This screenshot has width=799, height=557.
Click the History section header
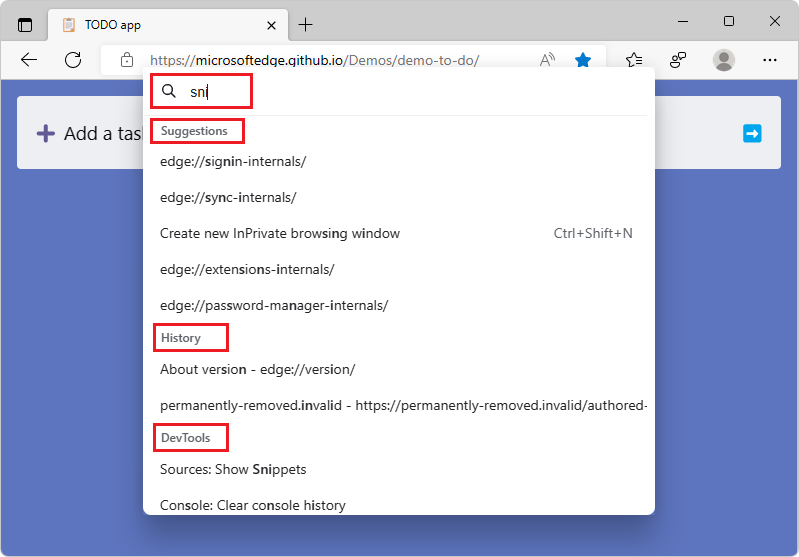[181, 338]
